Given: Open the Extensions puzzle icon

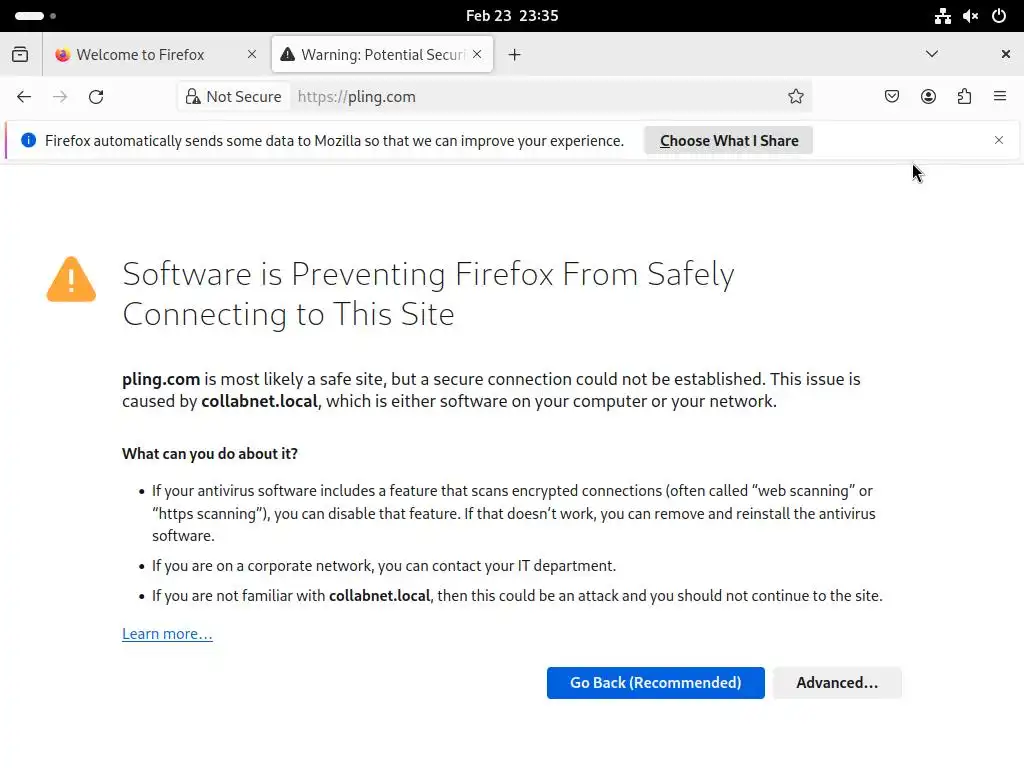Looking at the screenshot, I should click(x=964, y=97).
